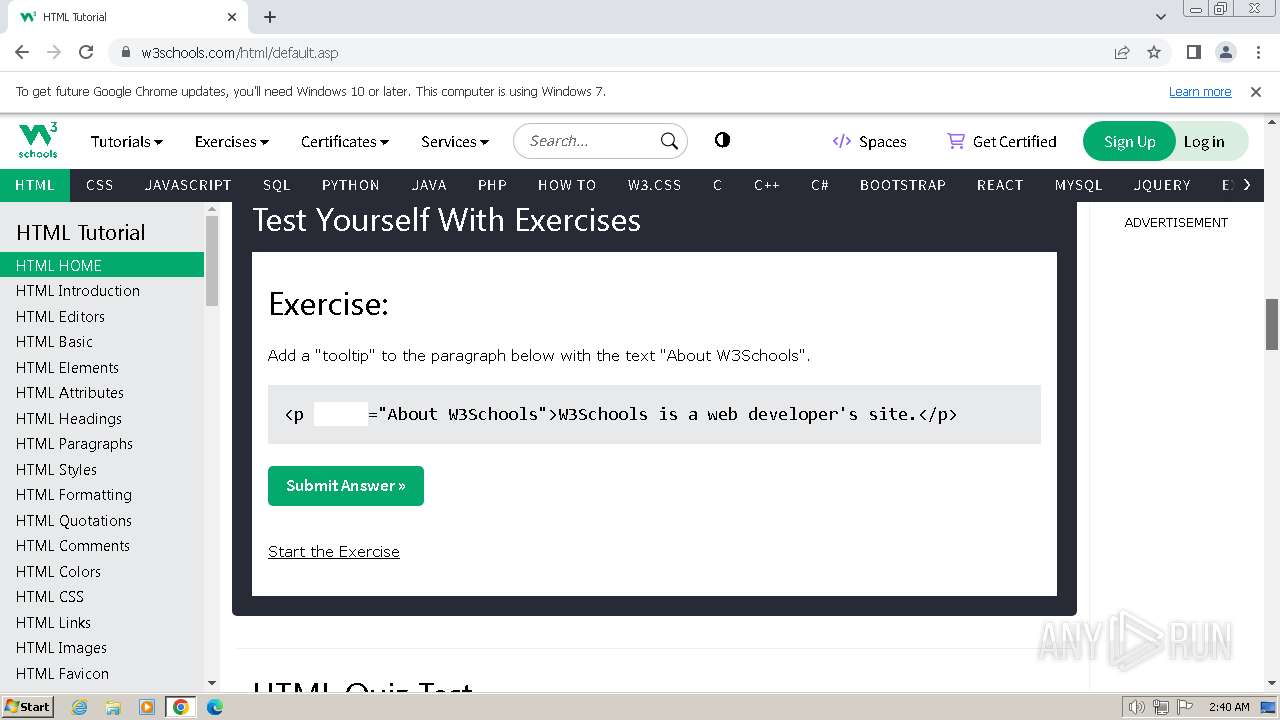Expand the Services dropdown menu
The width and height of the screenshot is (1280, 720).
455,142
